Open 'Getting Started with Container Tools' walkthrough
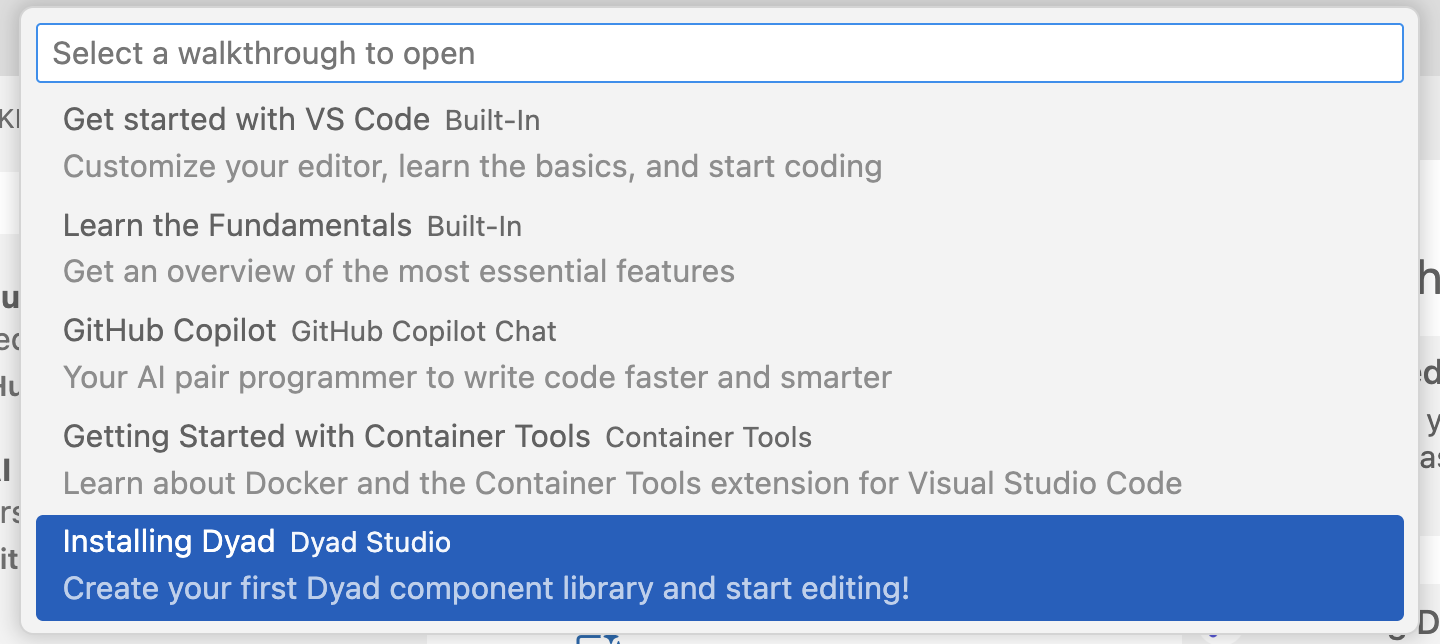Image resolution: width=1440 pixels, height=644 pixels. [x=326, y=437]
